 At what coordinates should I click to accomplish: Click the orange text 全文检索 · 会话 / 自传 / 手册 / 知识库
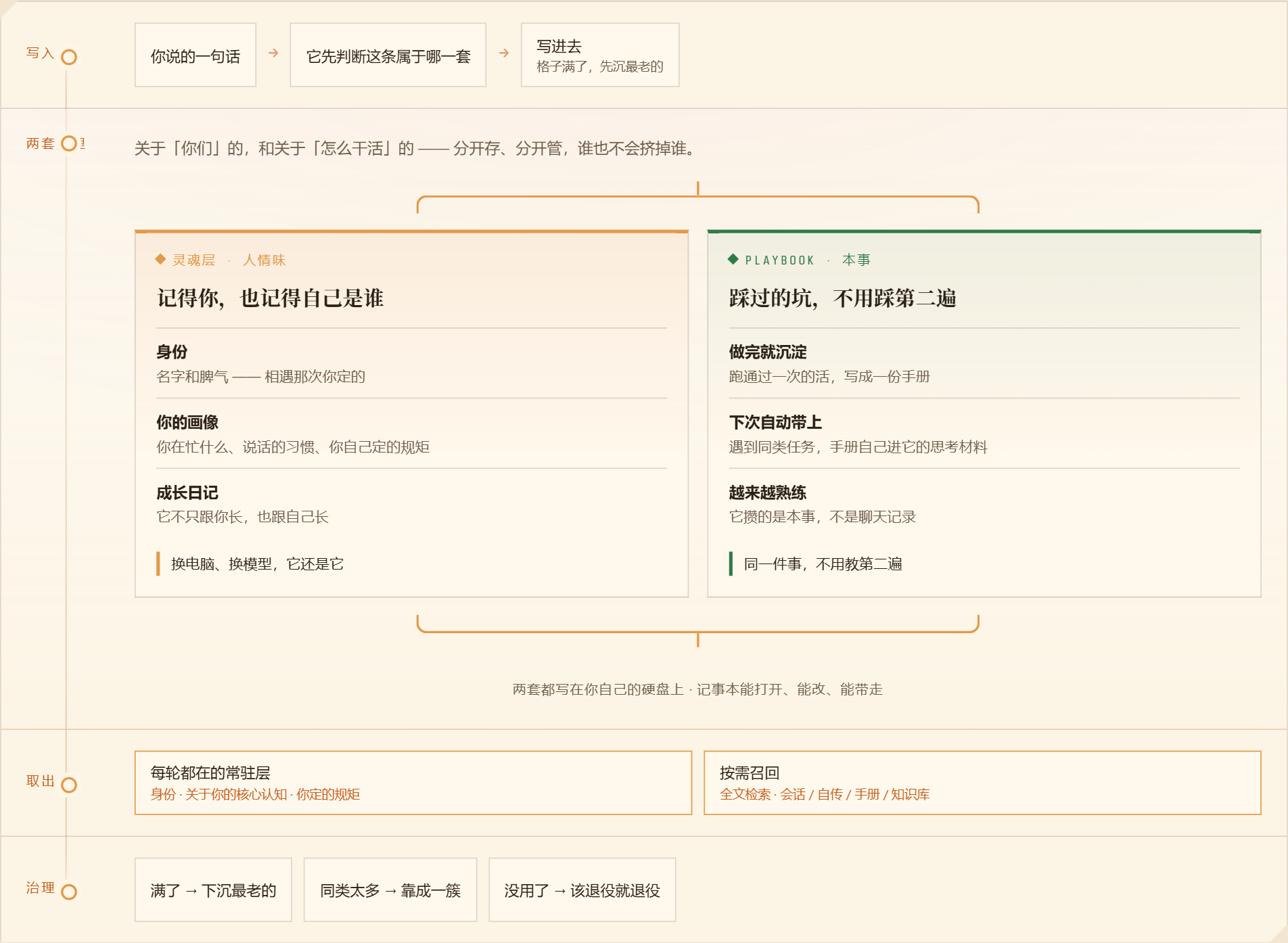pos(825,794)
